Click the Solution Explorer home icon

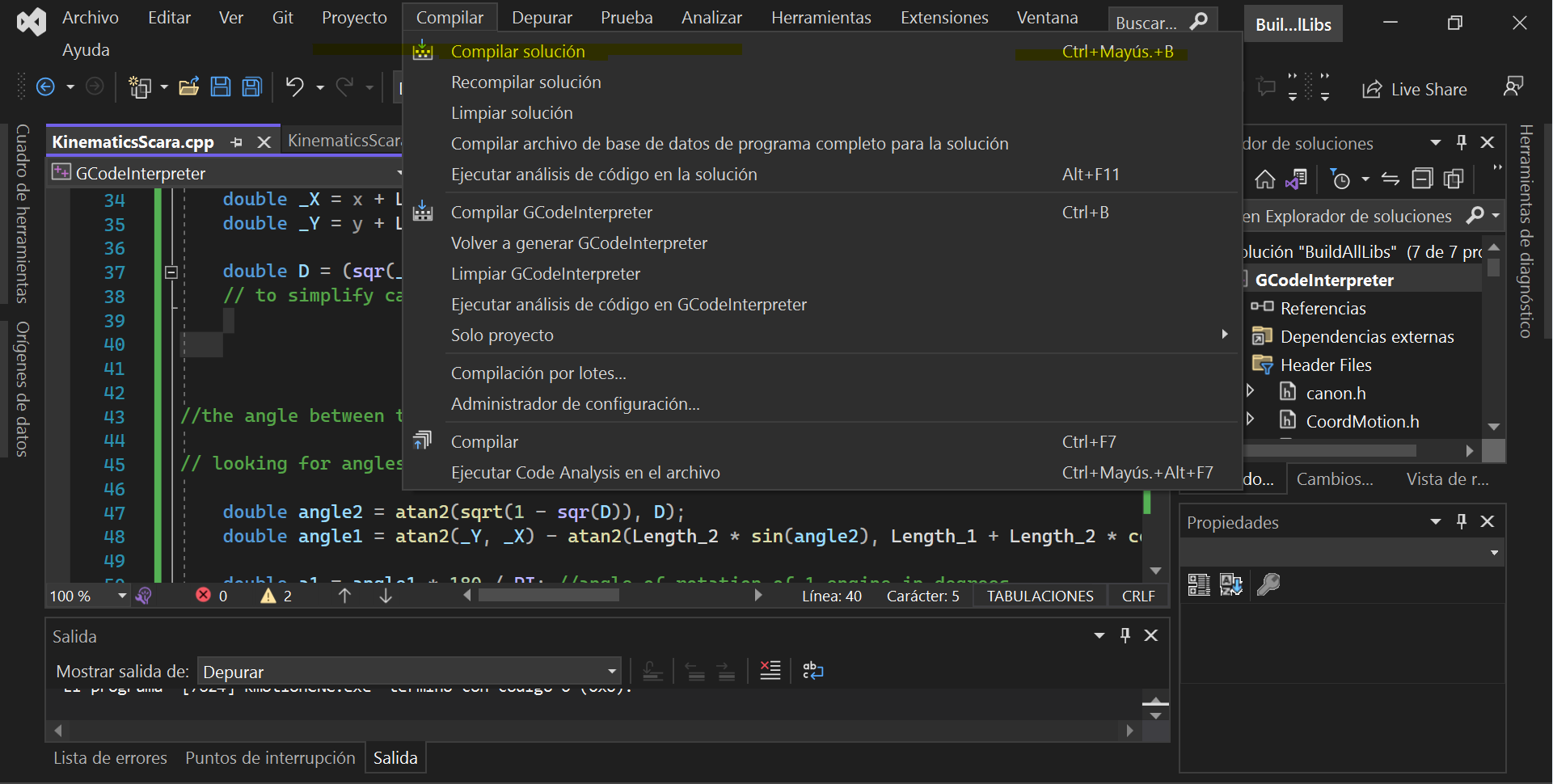pyautogui.click(x=1264, y=179)
